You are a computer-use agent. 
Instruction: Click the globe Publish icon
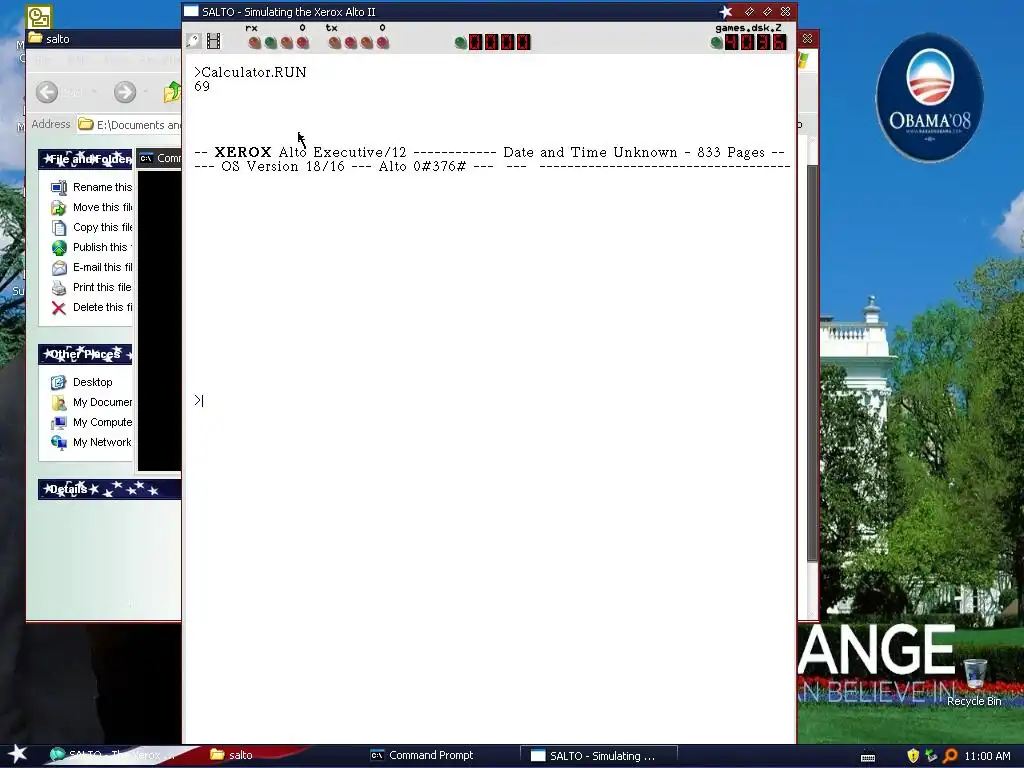coord(59,248)
